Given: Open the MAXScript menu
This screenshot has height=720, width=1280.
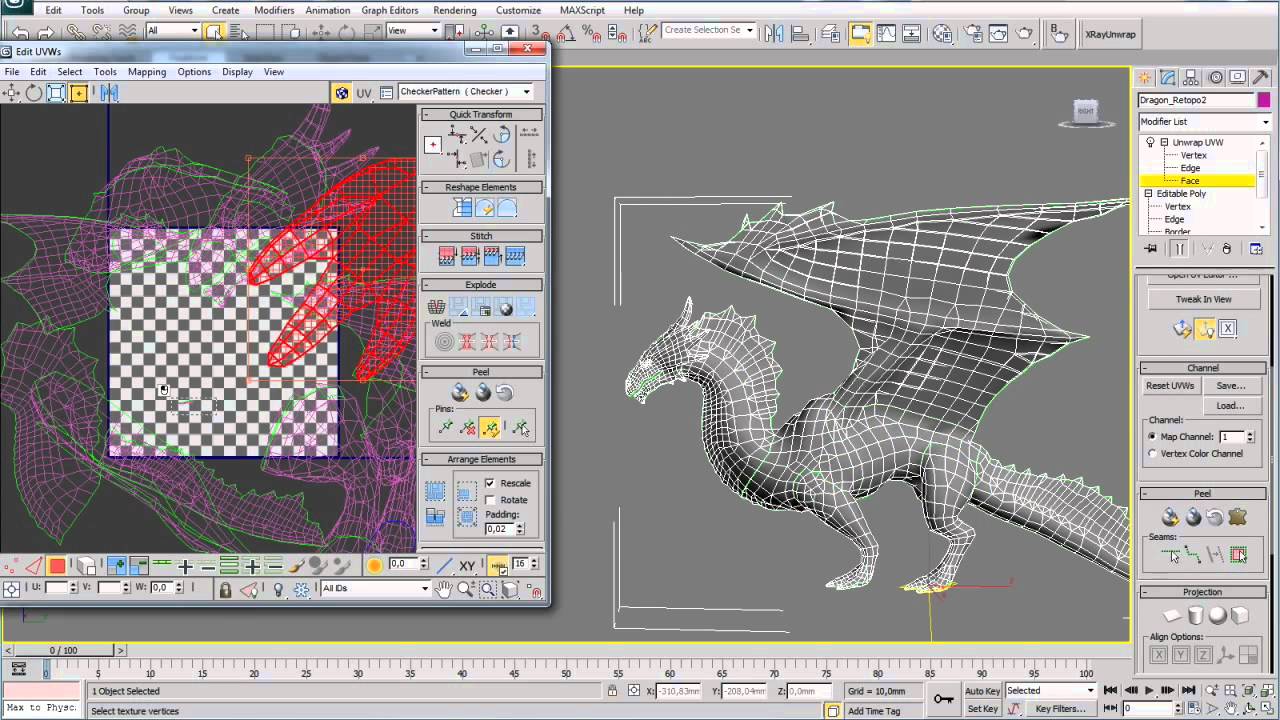Looking at the screenshot, I should [x=582, y=10].
